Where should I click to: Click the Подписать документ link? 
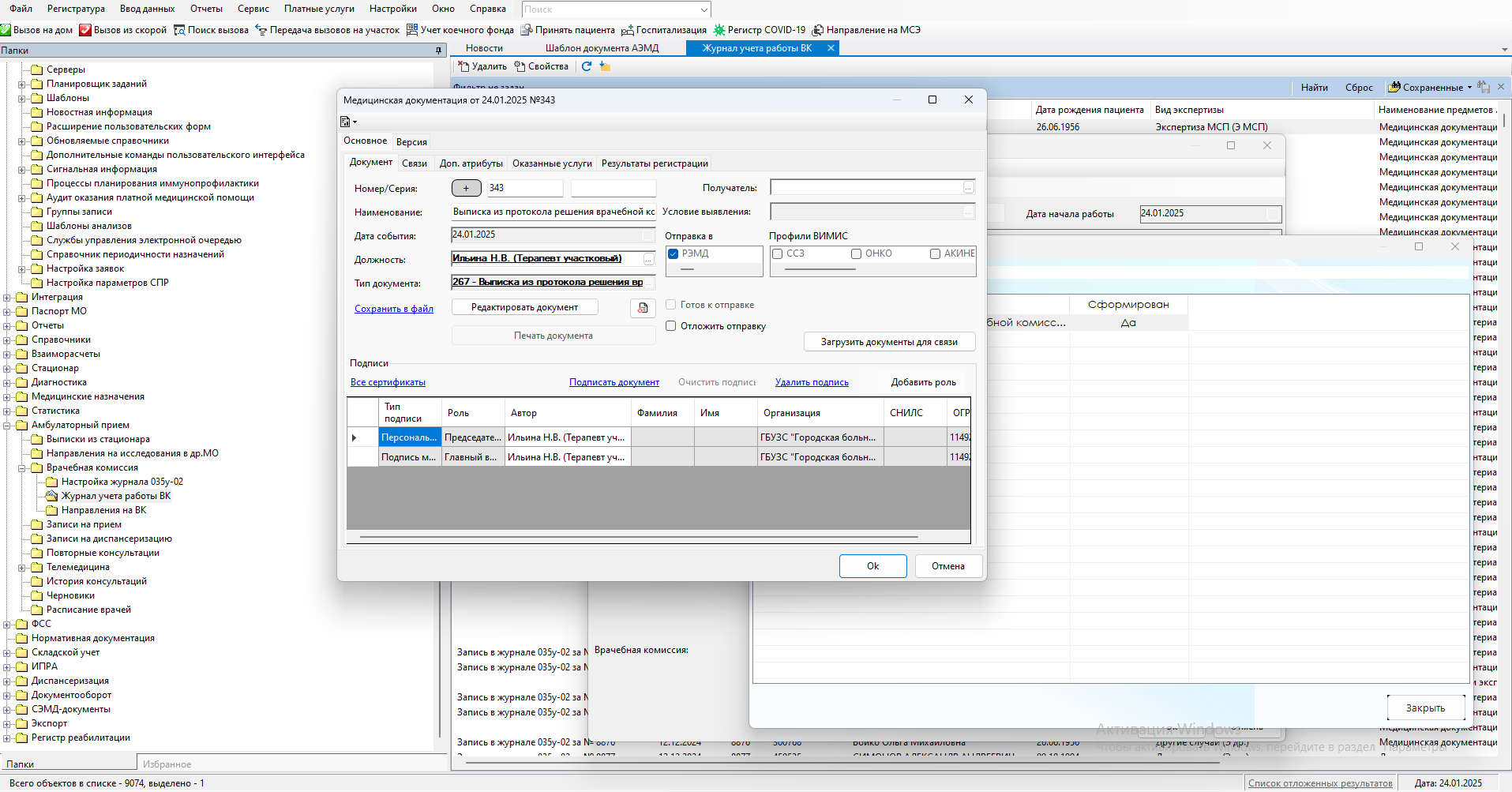(x=614, y=382)
